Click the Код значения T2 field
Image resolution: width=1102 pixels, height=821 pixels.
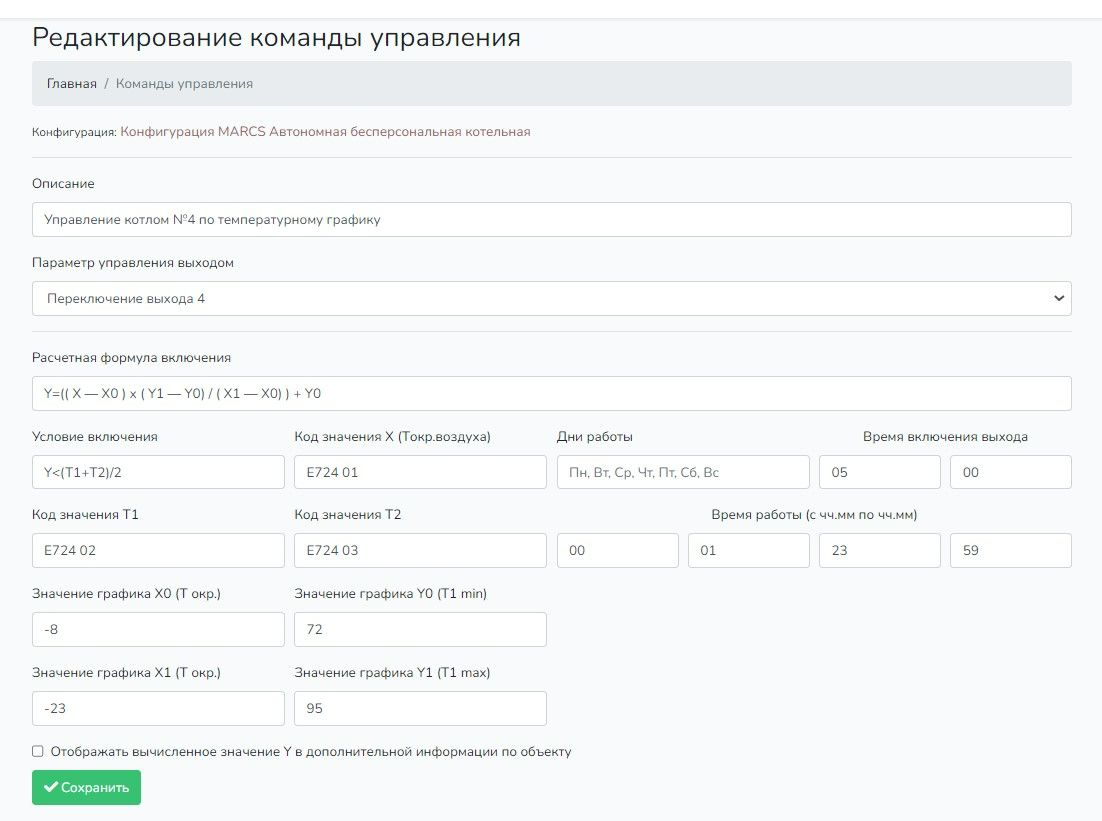point(420,550)
